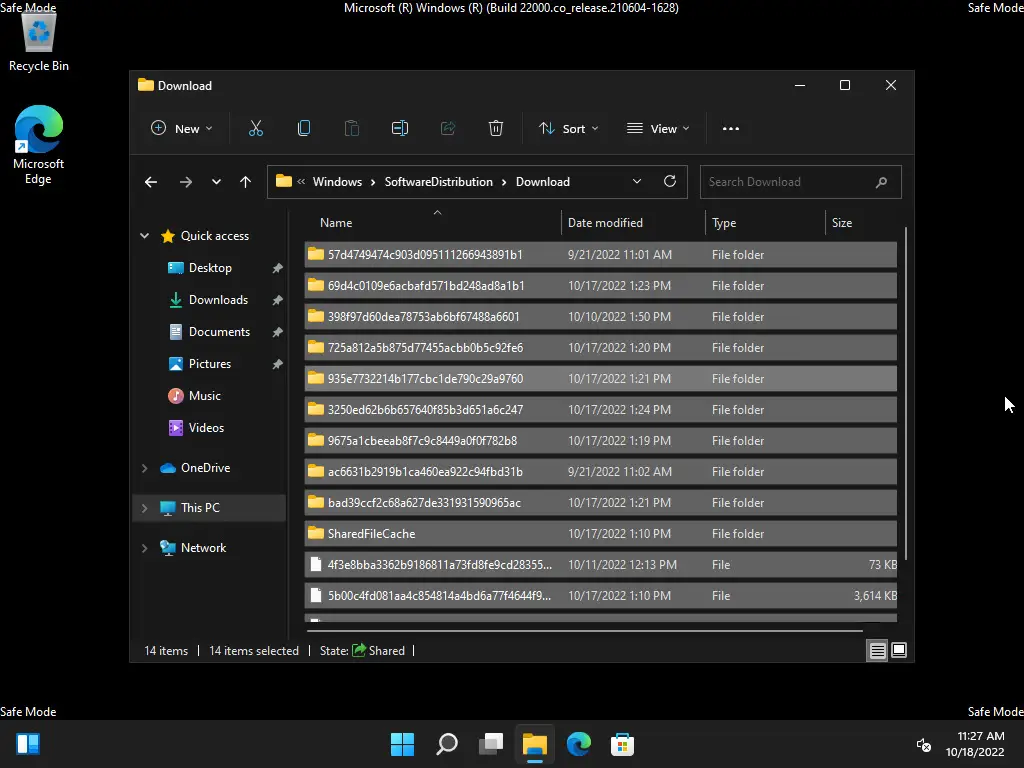This screenshot has height=768, width=1024.
Task: Open the View layout dropdown
Action: click(658, 129)
